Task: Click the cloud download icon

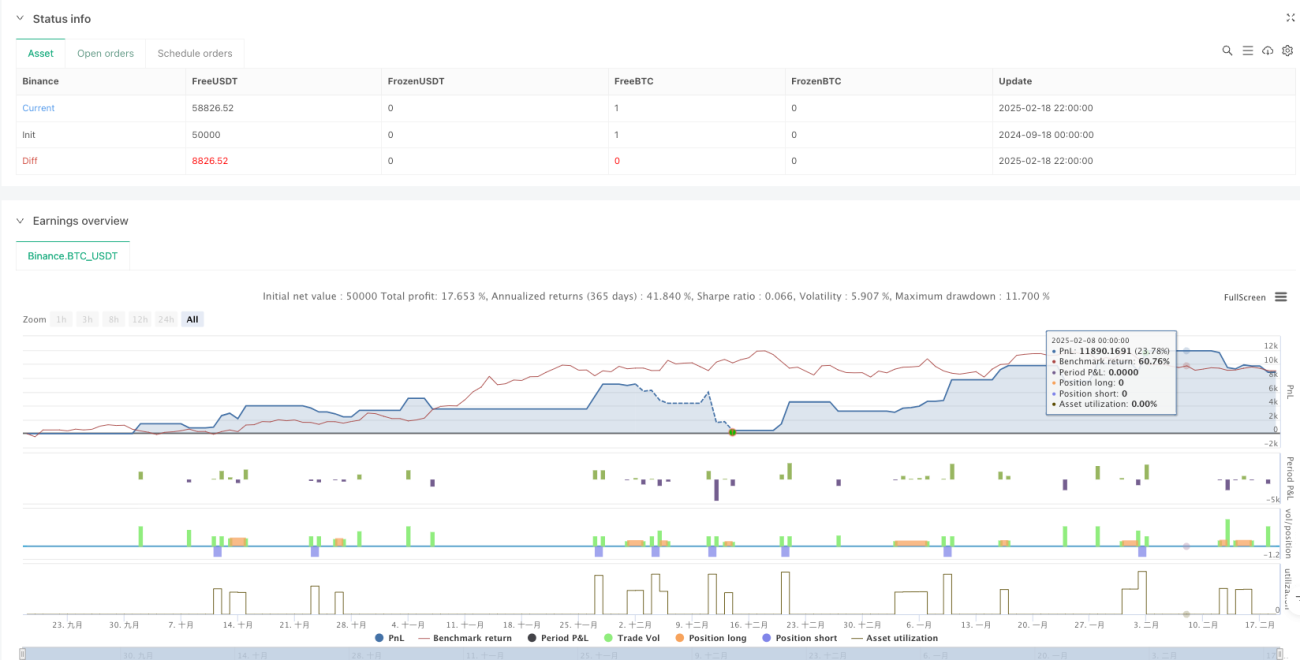Action: (1267, 50)
